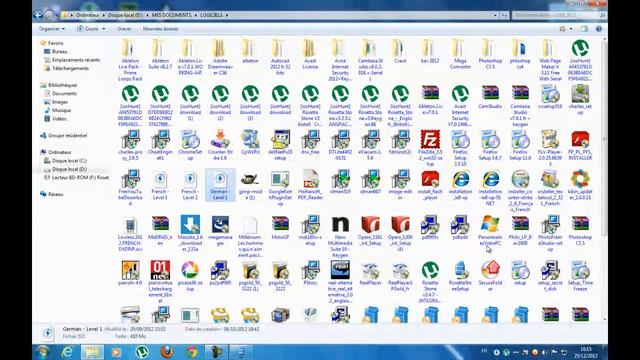Click Graver in the toolbar
640x360 pixels.
(x=124, y=29)
